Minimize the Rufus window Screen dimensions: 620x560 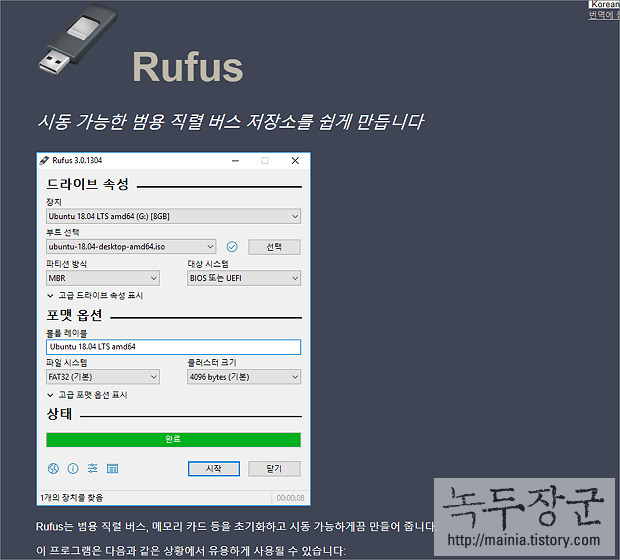pyautogui.click(x=235, y=161)
